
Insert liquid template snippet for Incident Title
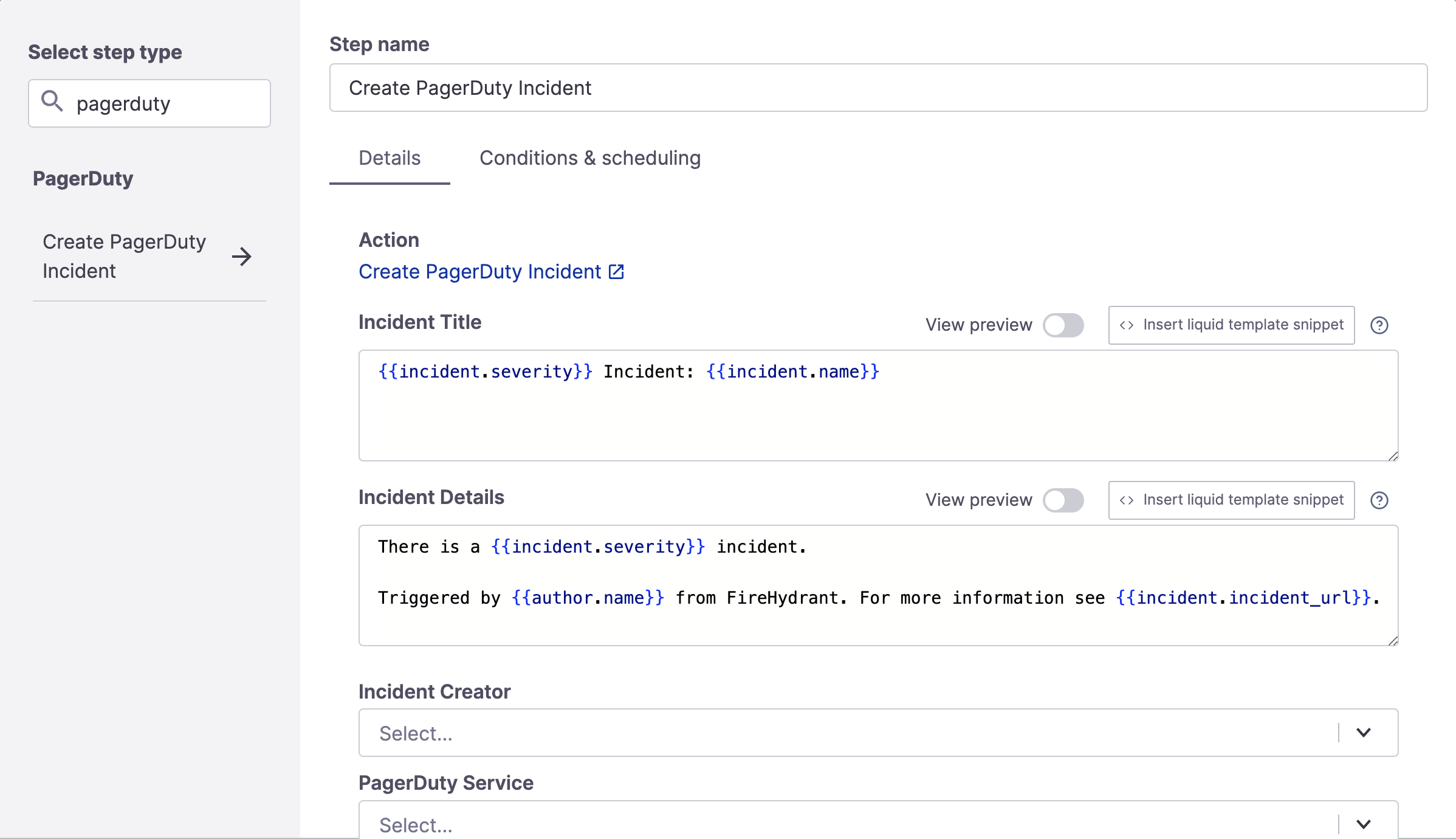pos(1232,325)
